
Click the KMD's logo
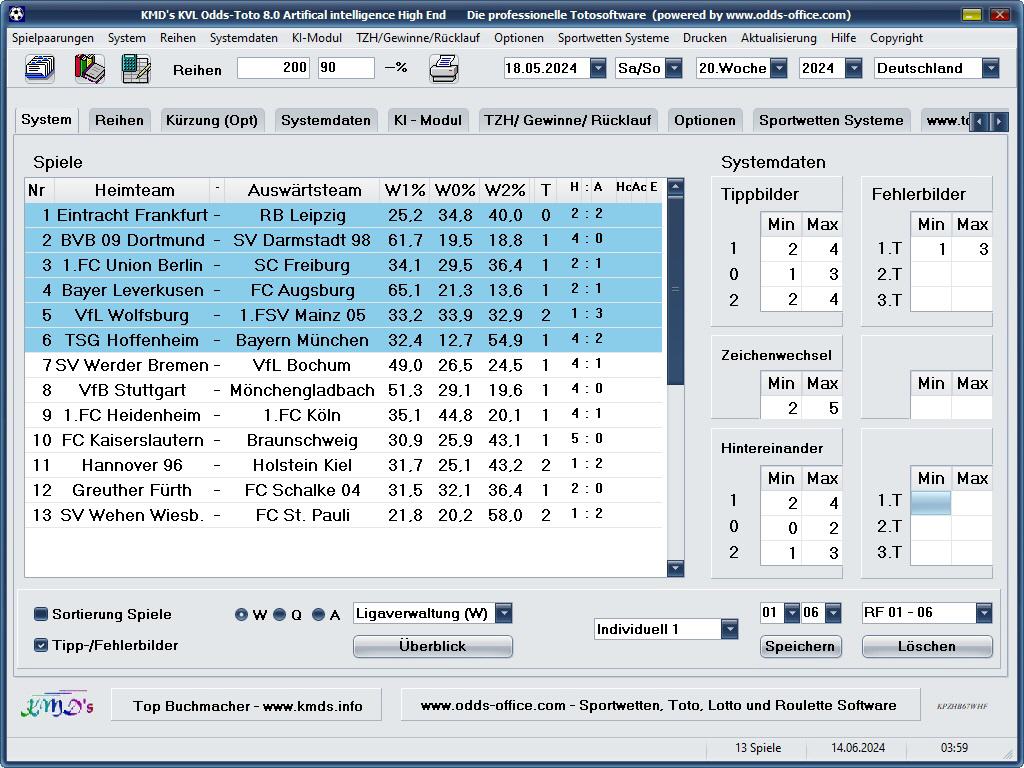[x=57, y=705]
